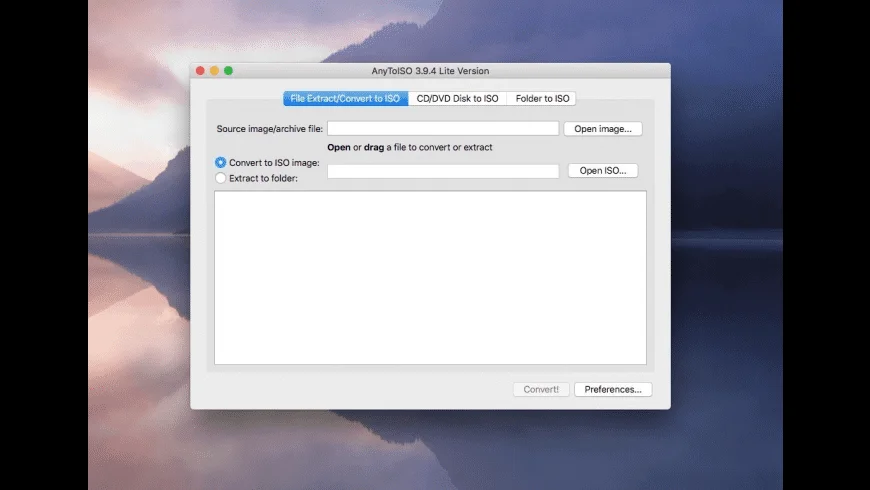This screenshot has width=870, height=490.
Task: Click the AnyToISO 3.9.4 Lite Version title
Action: point(430,71)
